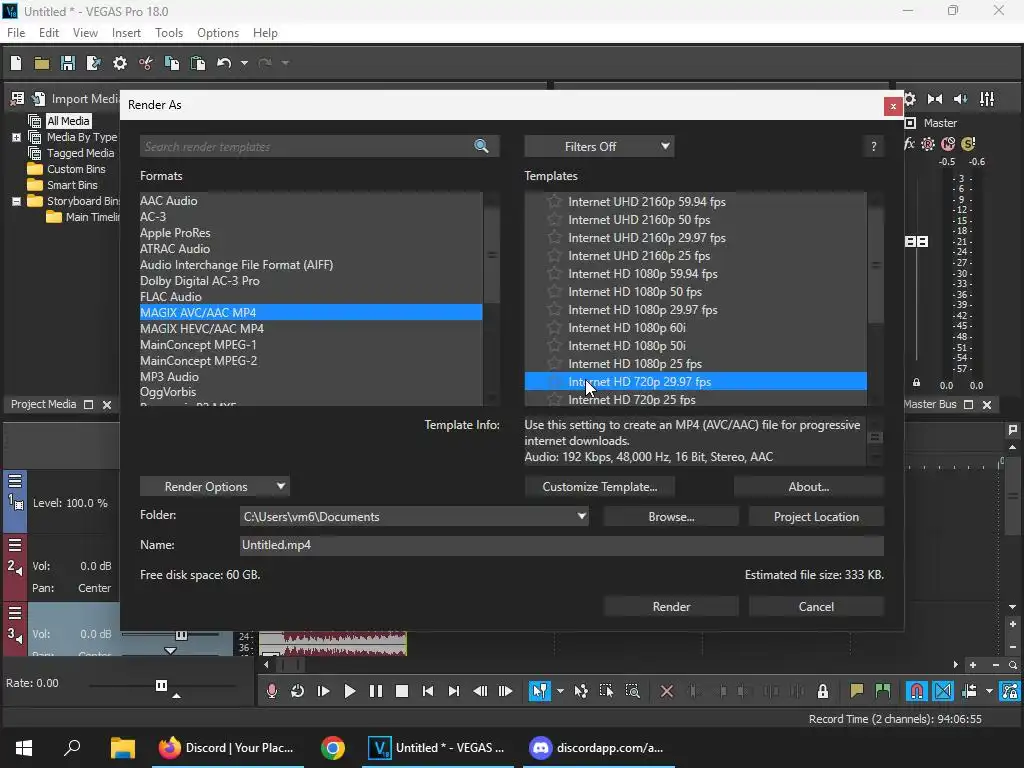Expand the Media By Type tree node
The width and height of the screenshot is (1024, 768).
coord(16,137)
